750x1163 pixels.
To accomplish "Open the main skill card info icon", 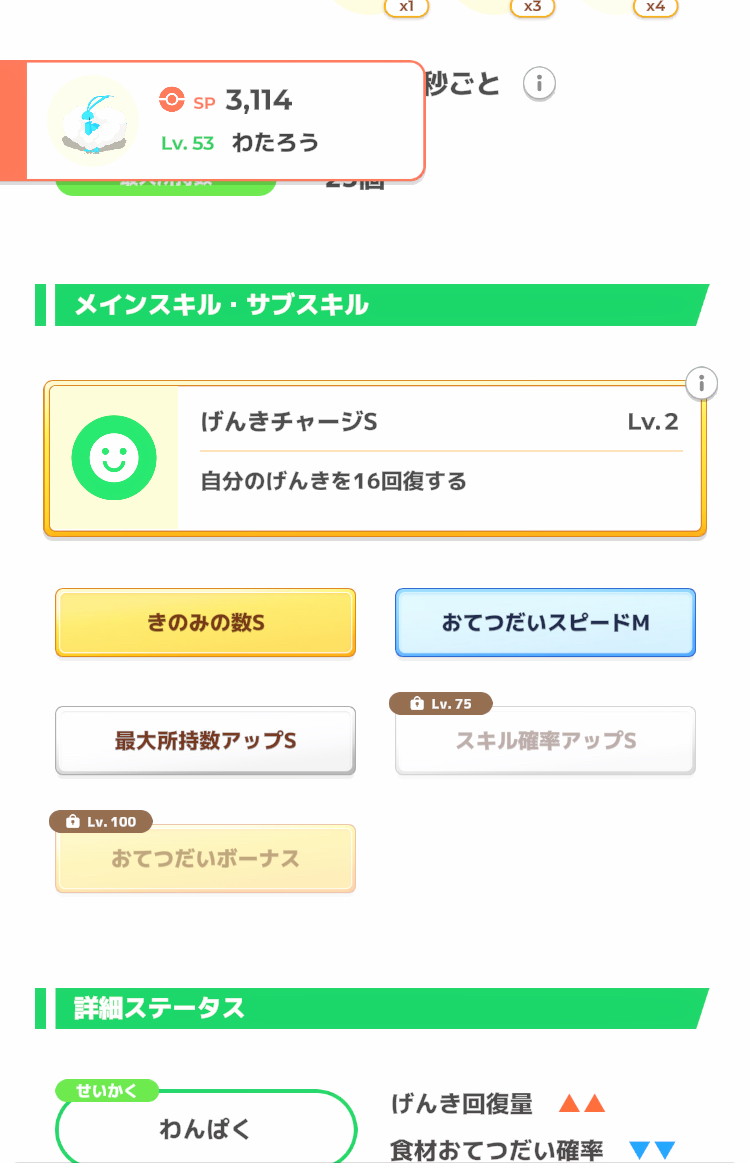I will click(702, 383).
